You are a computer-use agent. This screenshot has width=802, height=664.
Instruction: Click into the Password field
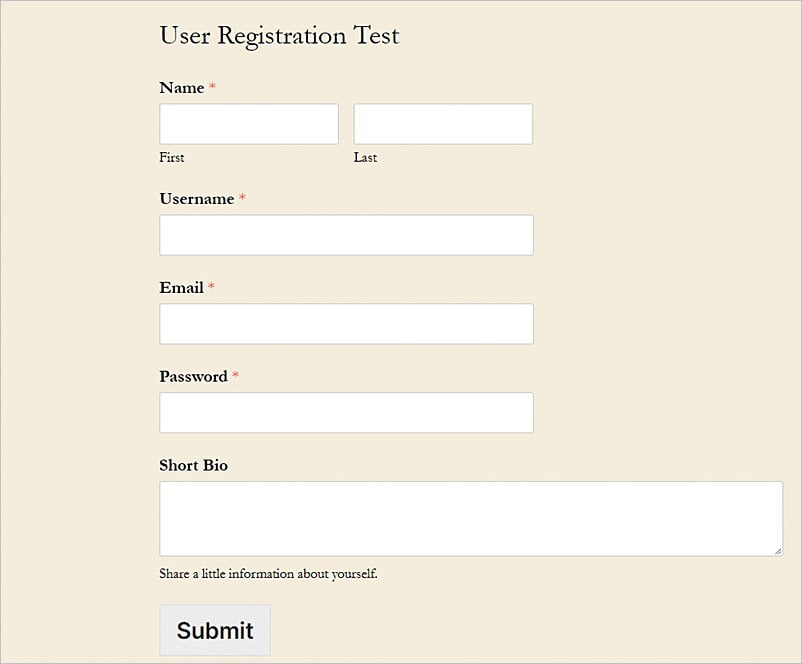(346, 413)
